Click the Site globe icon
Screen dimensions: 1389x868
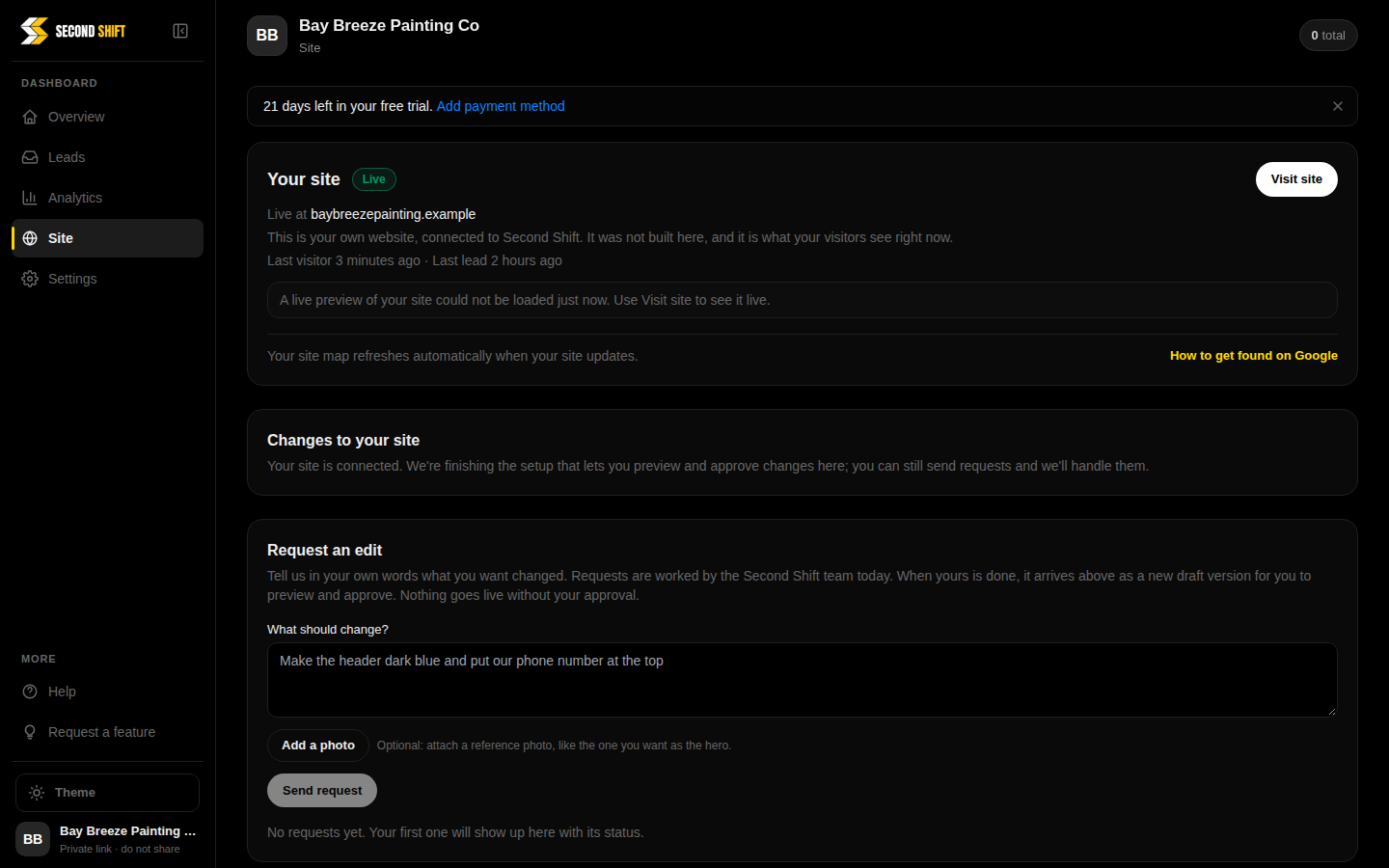click(30, 238)
